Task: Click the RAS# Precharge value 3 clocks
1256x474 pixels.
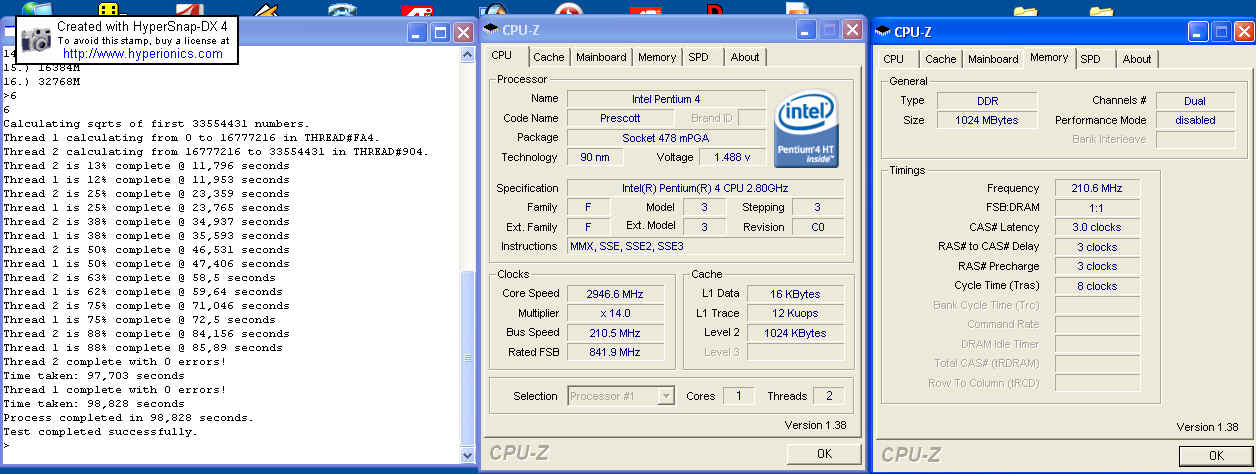Action: [x=1096, y=266]
